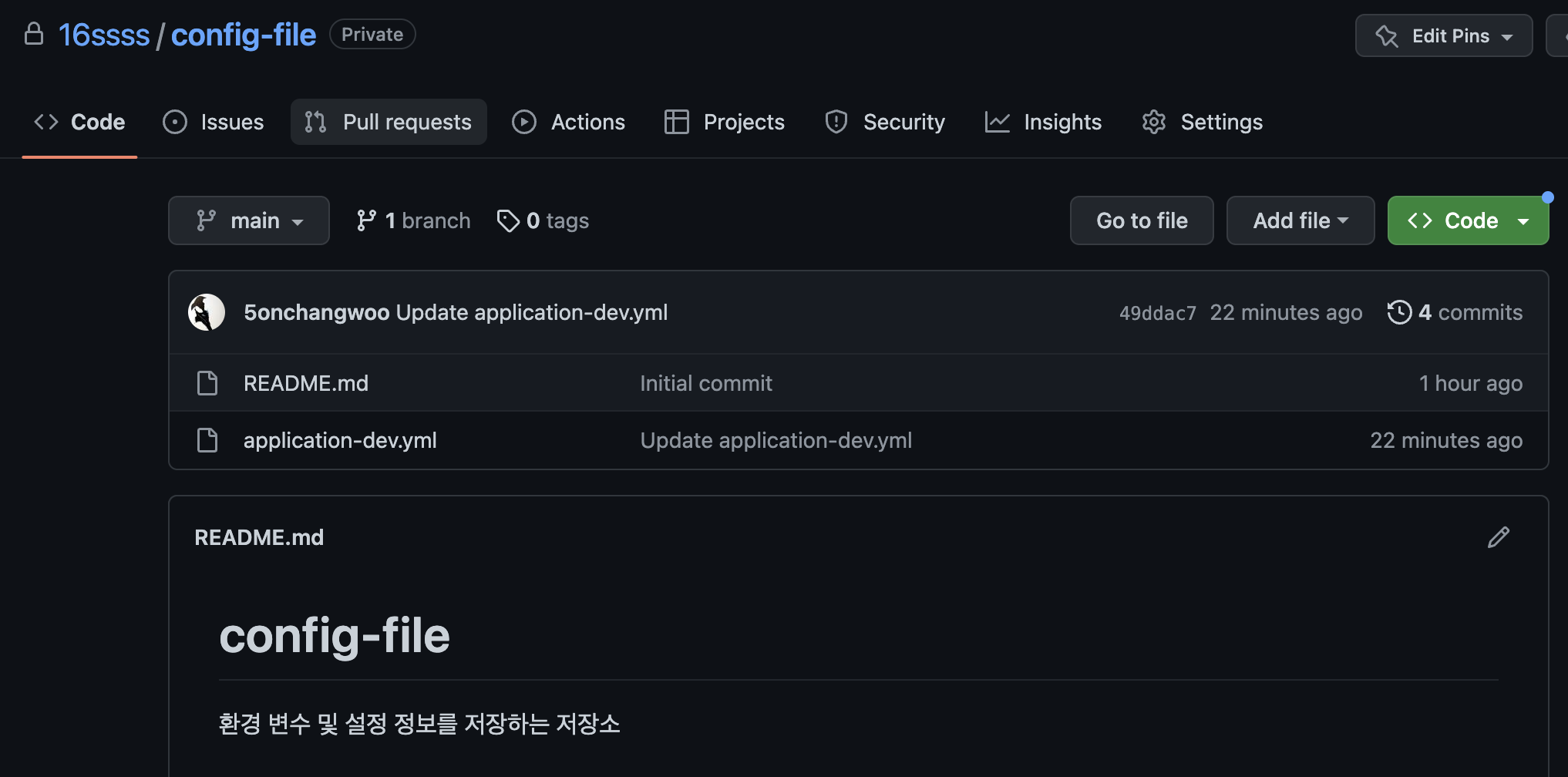
Task: Click the Pull requests git icon
Action: point(315,122)
